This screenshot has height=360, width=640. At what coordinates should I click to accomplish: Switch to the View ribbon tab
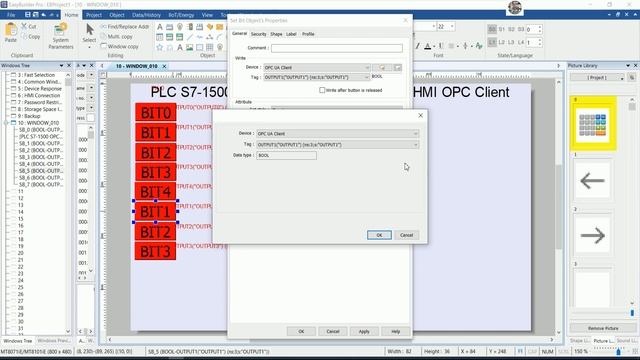(207, 15)
